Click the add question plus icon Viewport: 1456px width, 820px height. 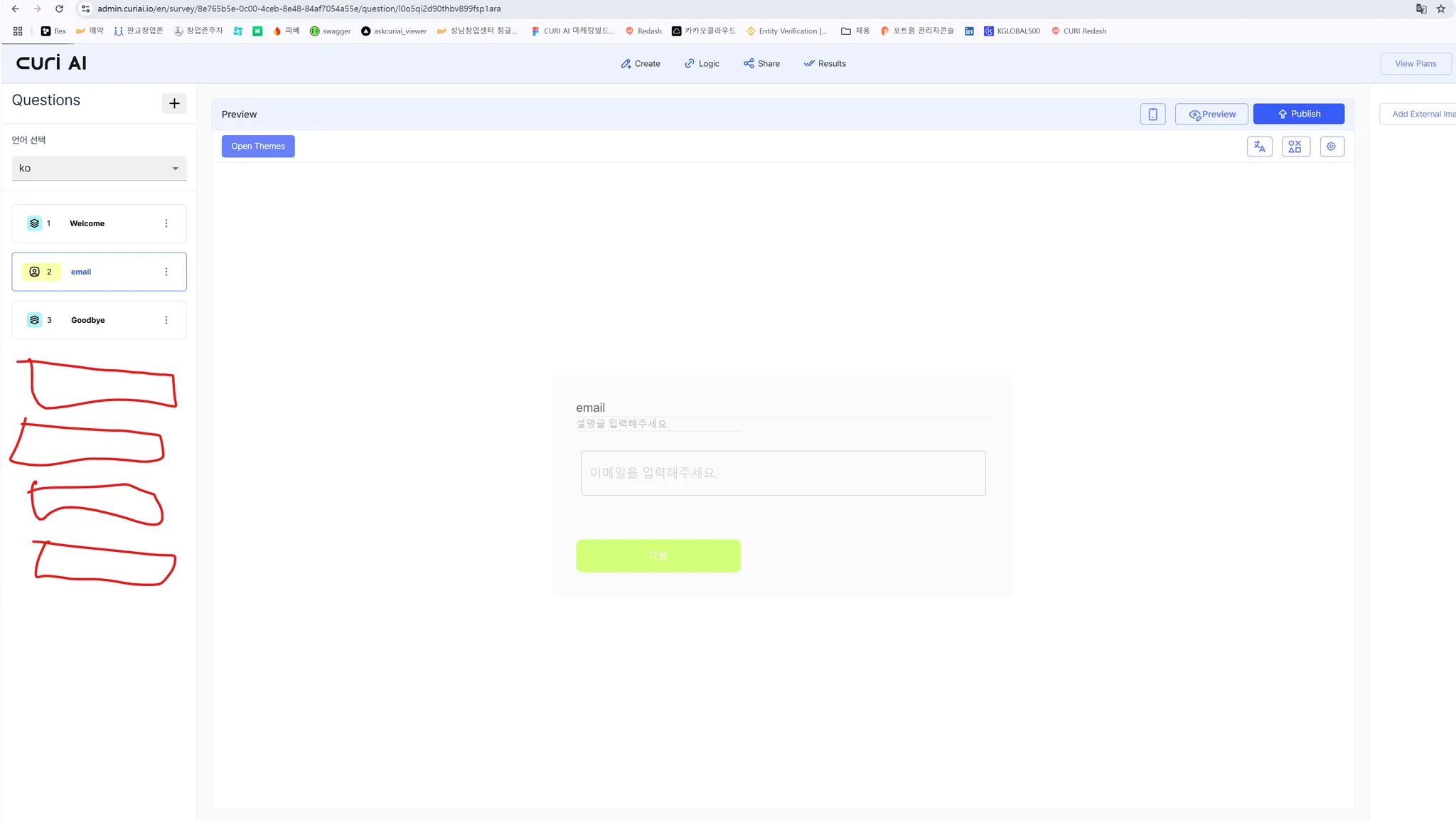tap(174, 103)
